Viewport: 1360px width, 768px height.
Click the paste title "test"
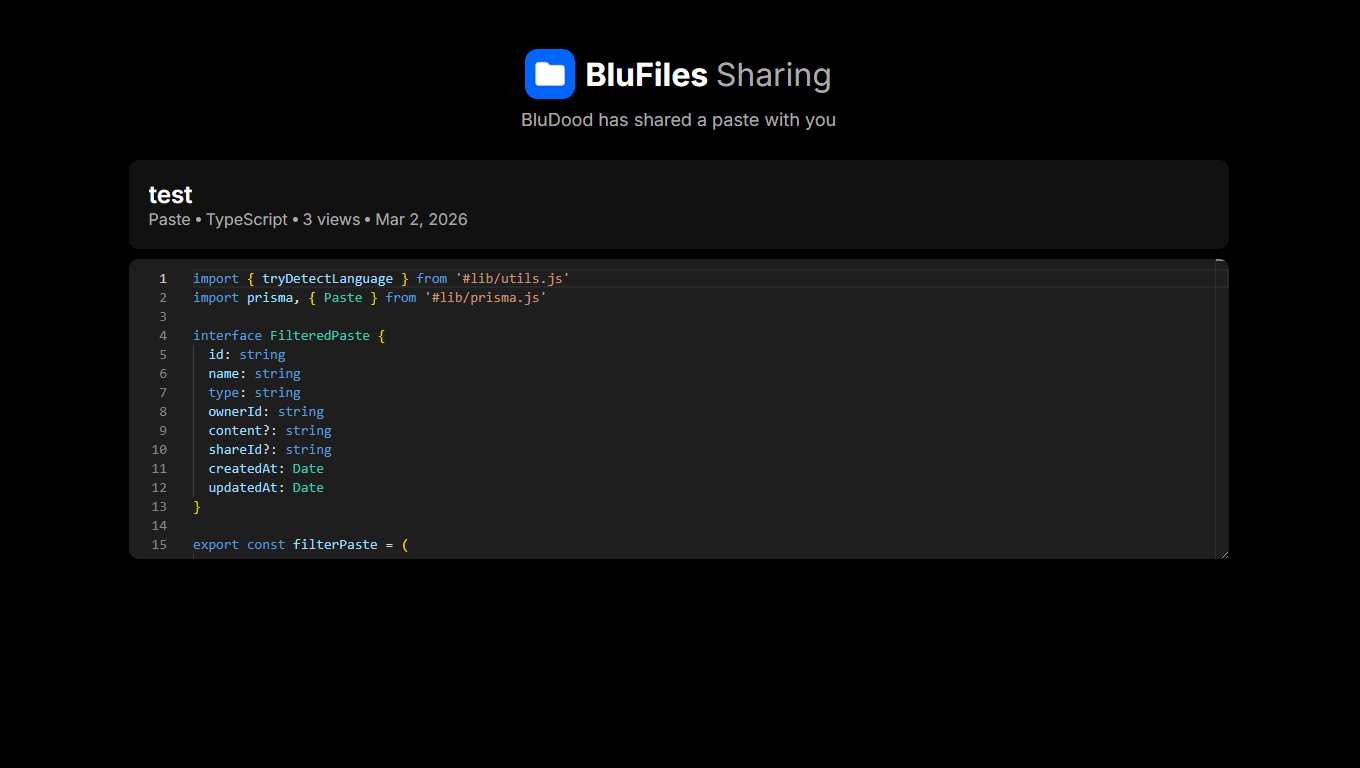[170, 194]
